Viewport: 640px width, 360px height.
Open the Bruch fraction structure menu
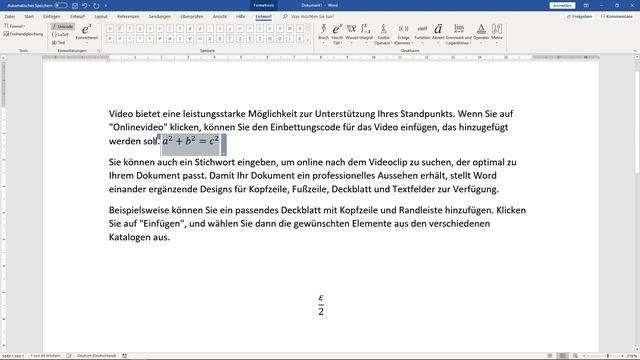(323, 34)
